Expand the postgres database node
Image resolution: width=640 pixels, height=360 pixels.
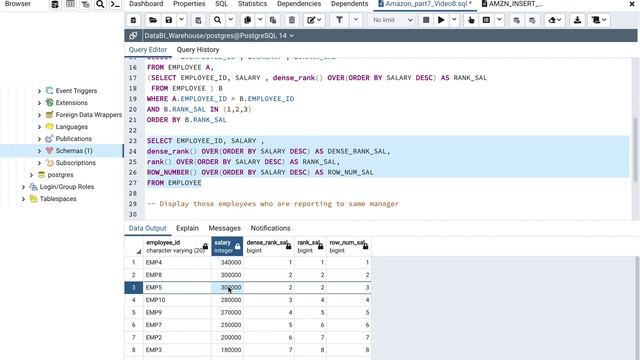click(x=31, y=175)
